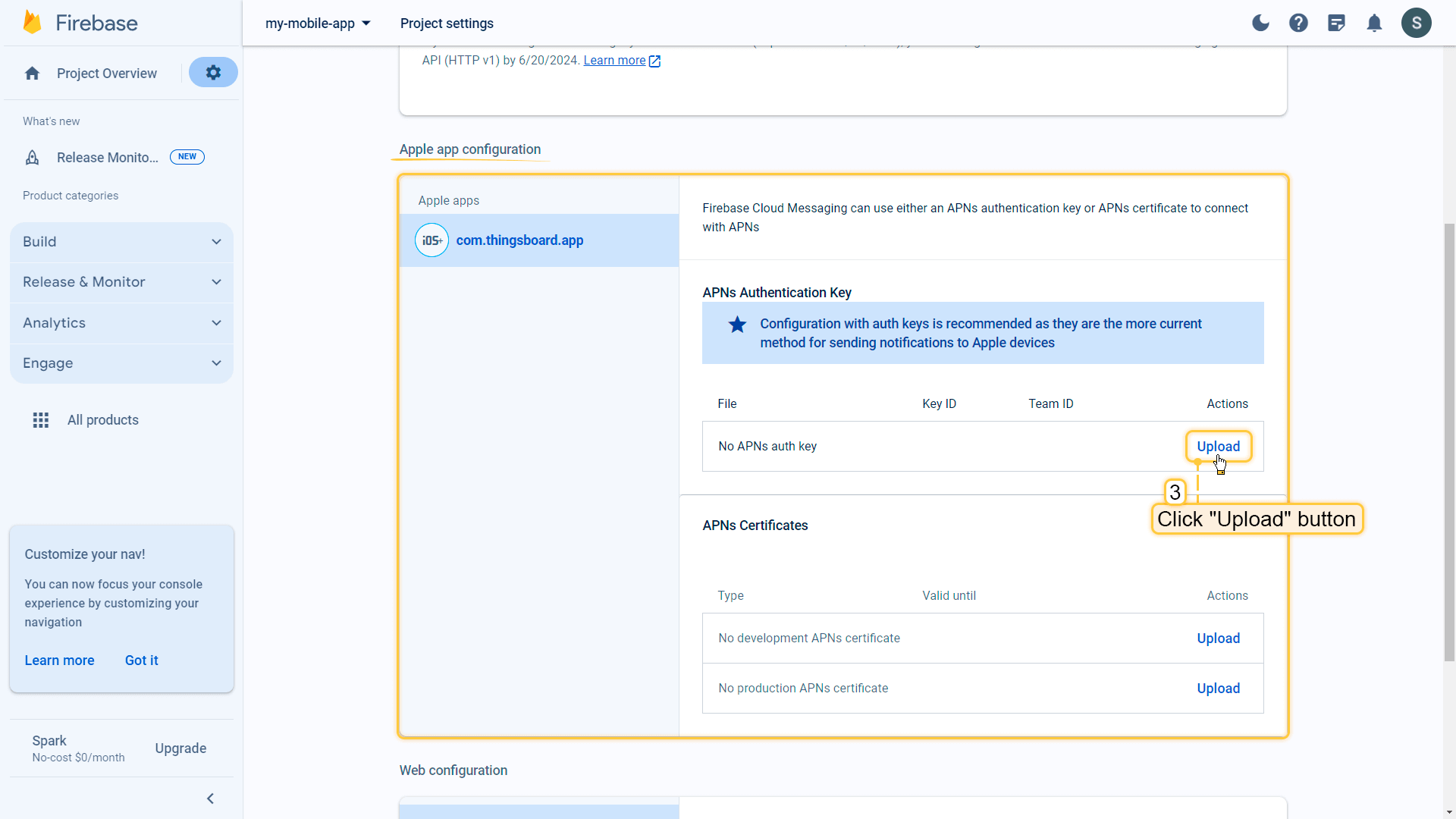1456x819 pixels.
Task: Open project settings gear icon
Action: (213, 73)
